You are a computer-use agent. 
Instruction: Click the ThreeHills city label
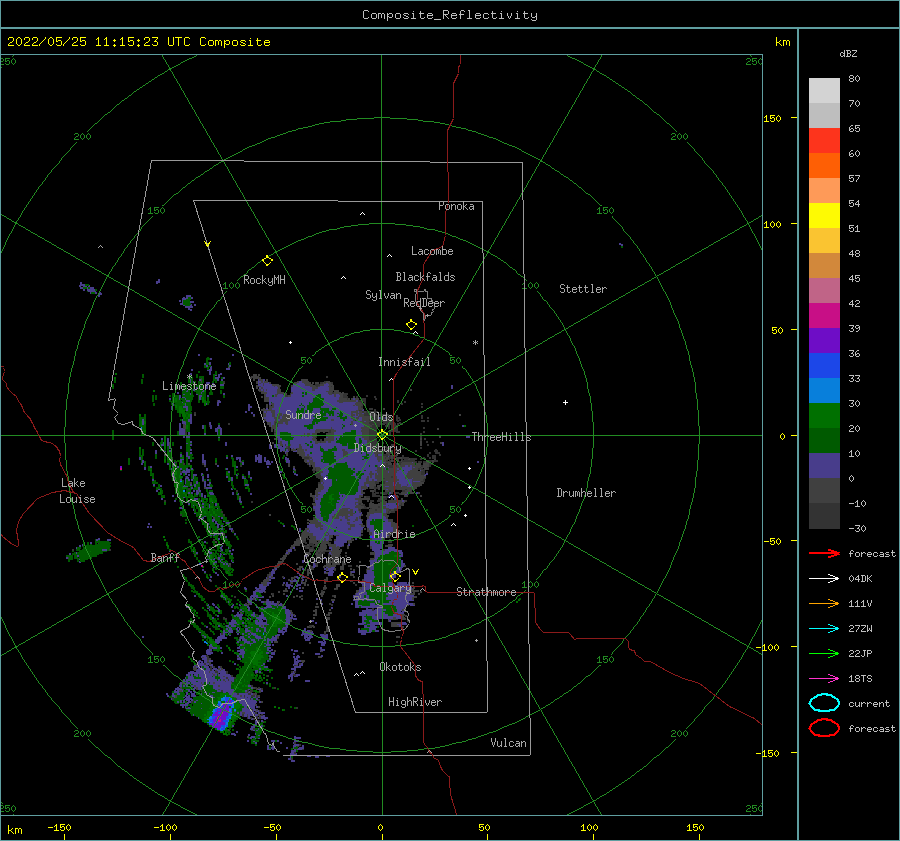pyautogui.click(x=501, y=437)
